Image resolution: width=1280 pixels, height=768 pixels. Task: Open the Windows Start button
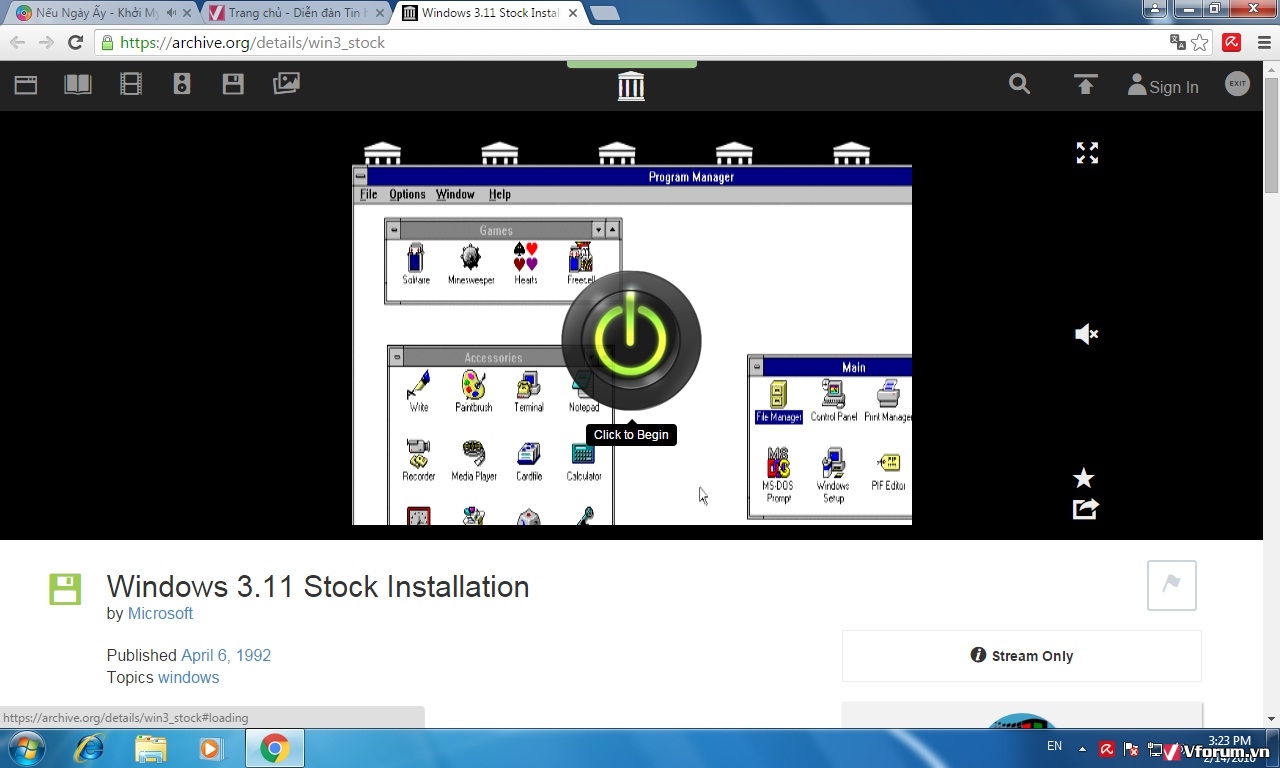pyautogui.click(x=24, y=748)
